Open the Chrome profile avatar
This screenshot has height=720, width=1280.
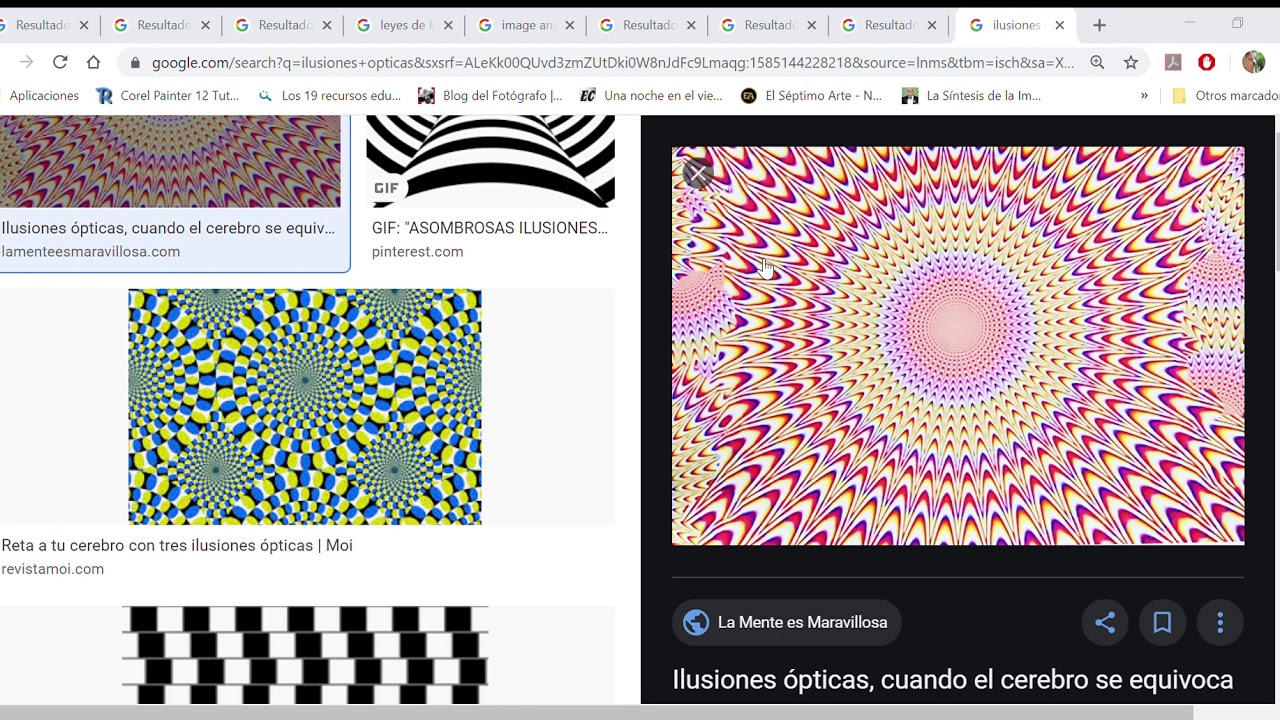pyautogui.click(x=1253, y=62)
